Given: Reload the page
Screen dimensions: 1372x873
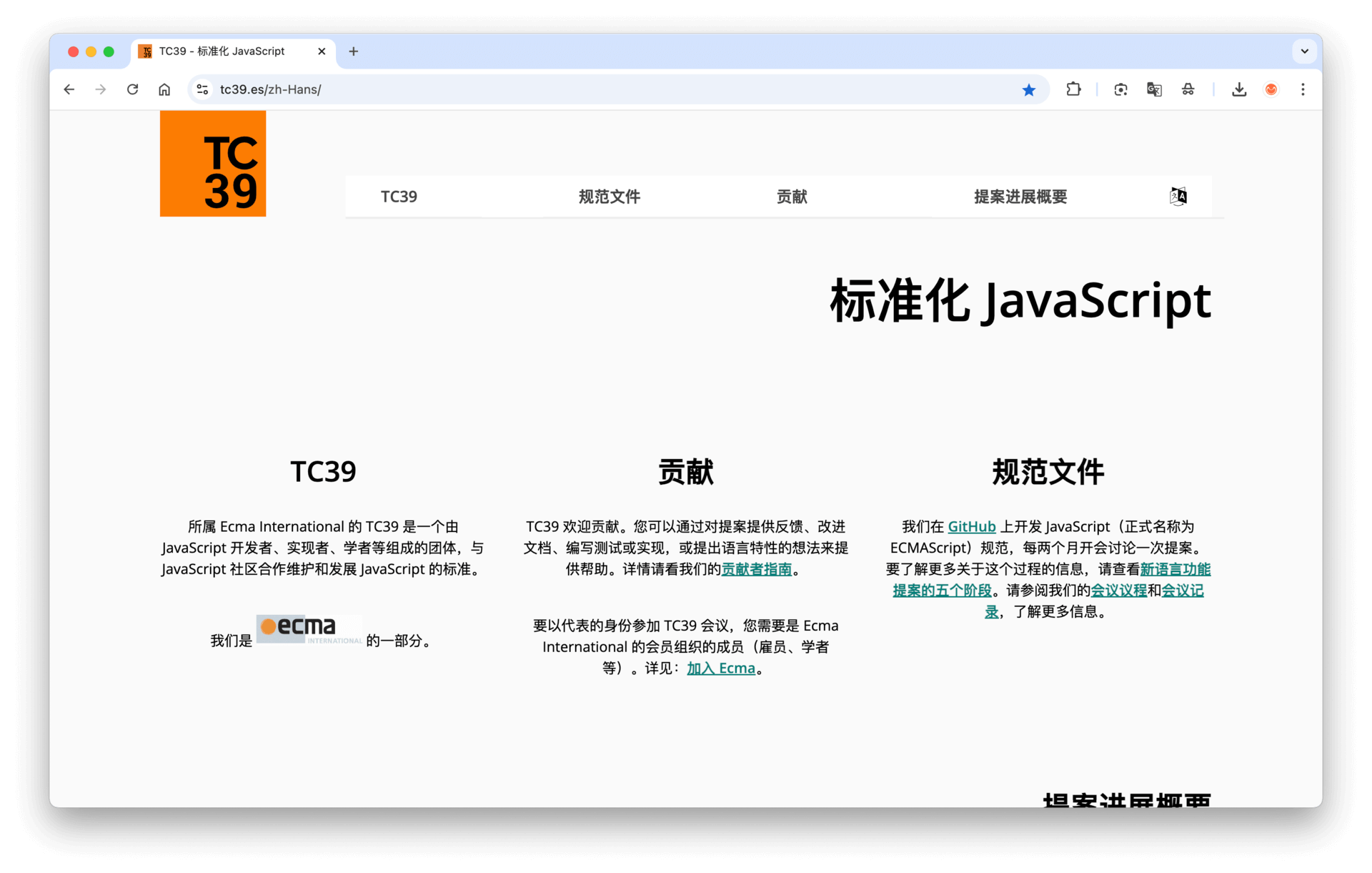Looking at the screenshot, I should coord(132,89).
